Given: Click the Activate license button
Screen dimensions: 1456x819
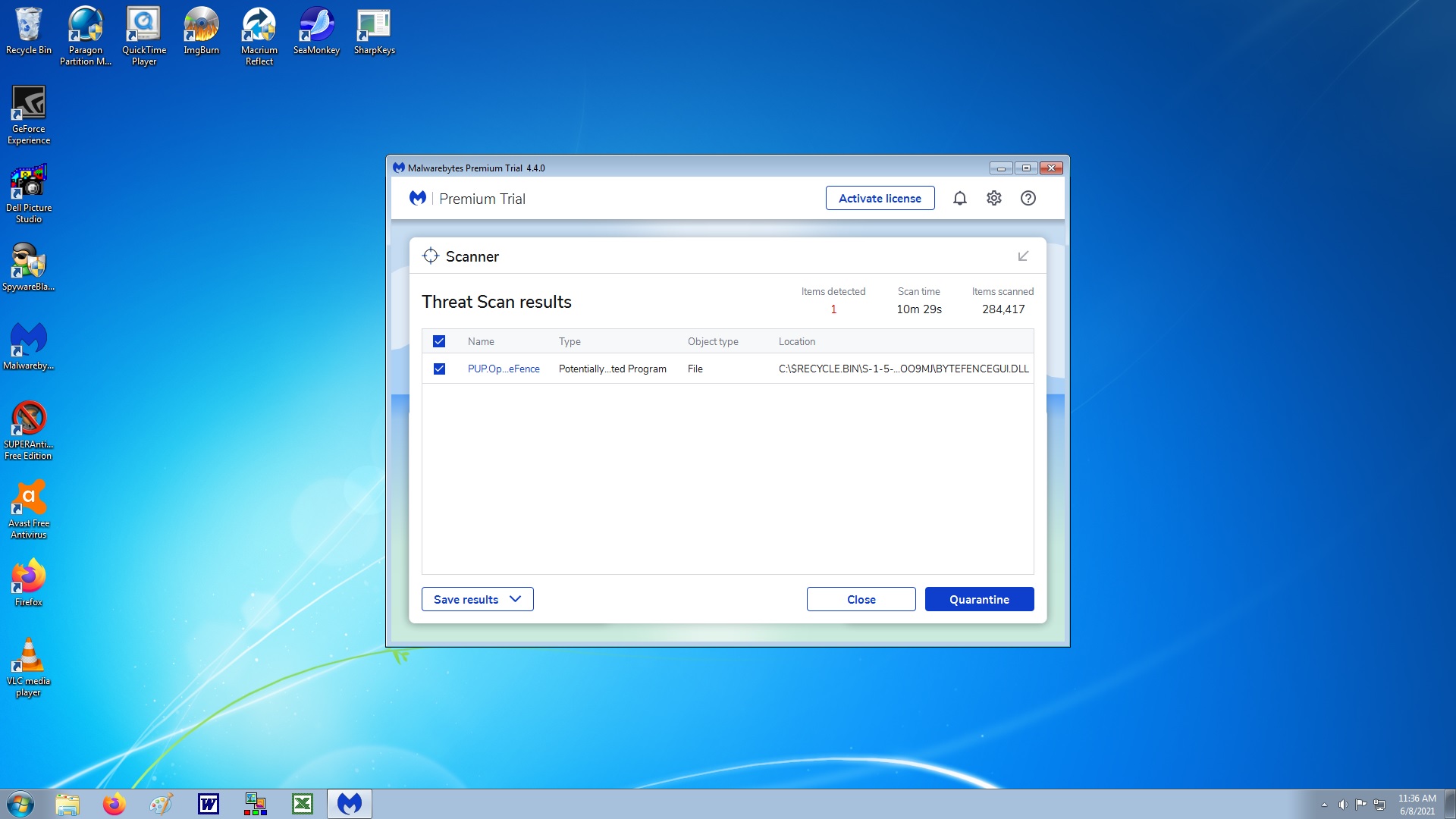Looking at the screenshot, I should (880, 198).
